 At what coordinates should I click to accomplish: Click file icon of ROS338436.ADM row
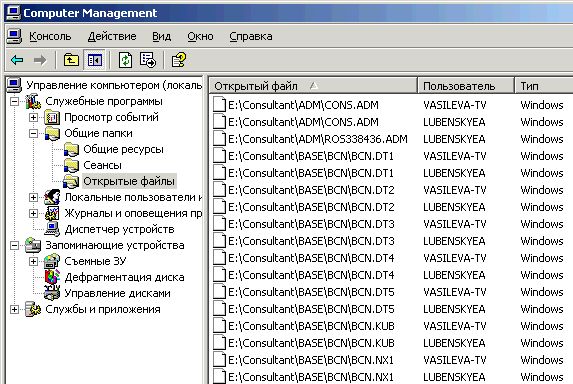click(x=219, y=139)
